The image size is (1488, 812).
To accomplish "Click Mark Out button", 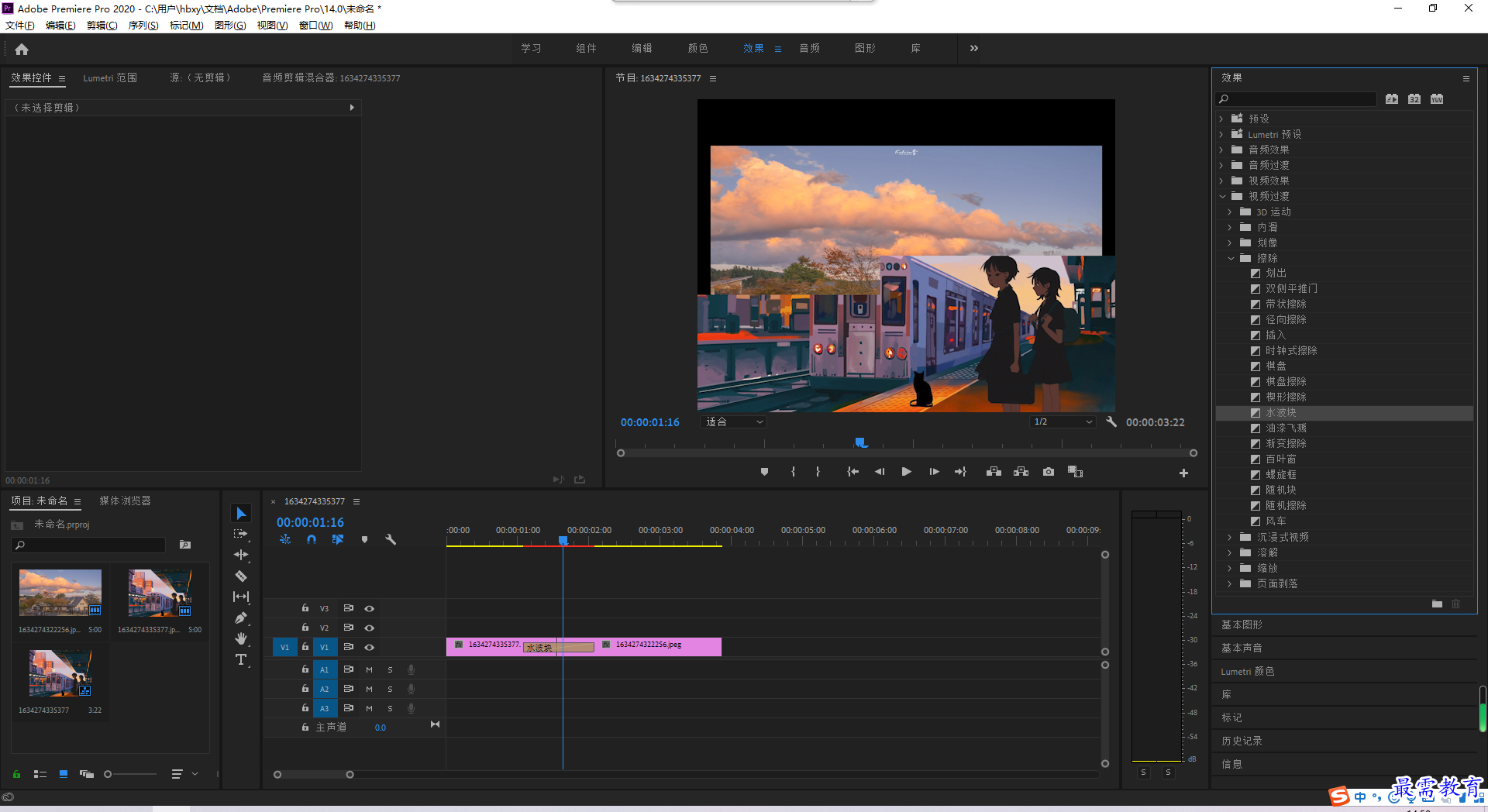I will click(818, 472).
